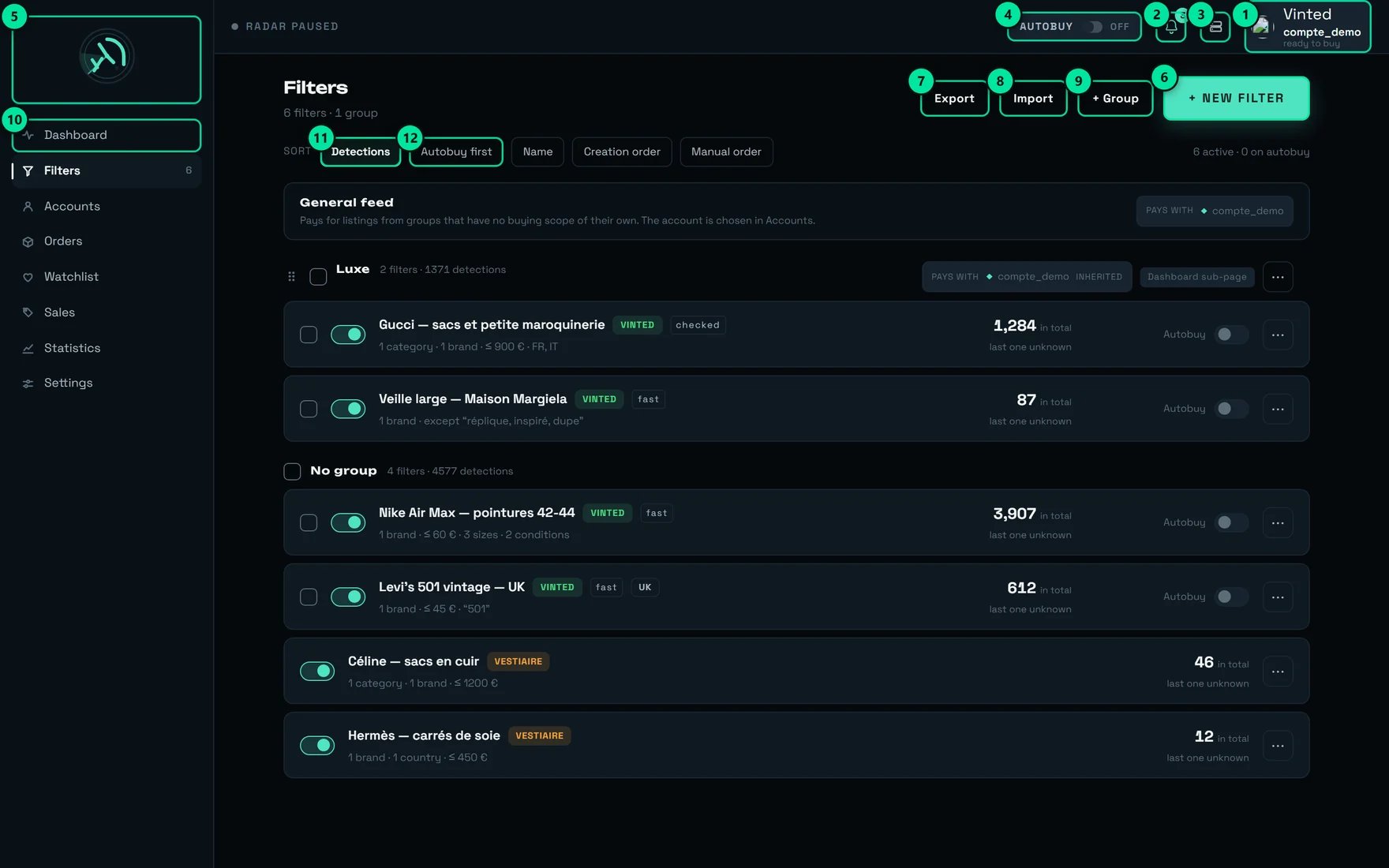This screenshot has width=1389, height=868.
Task: Disable Veille large Margiela active toggle
Action: [x=348, y=409]
